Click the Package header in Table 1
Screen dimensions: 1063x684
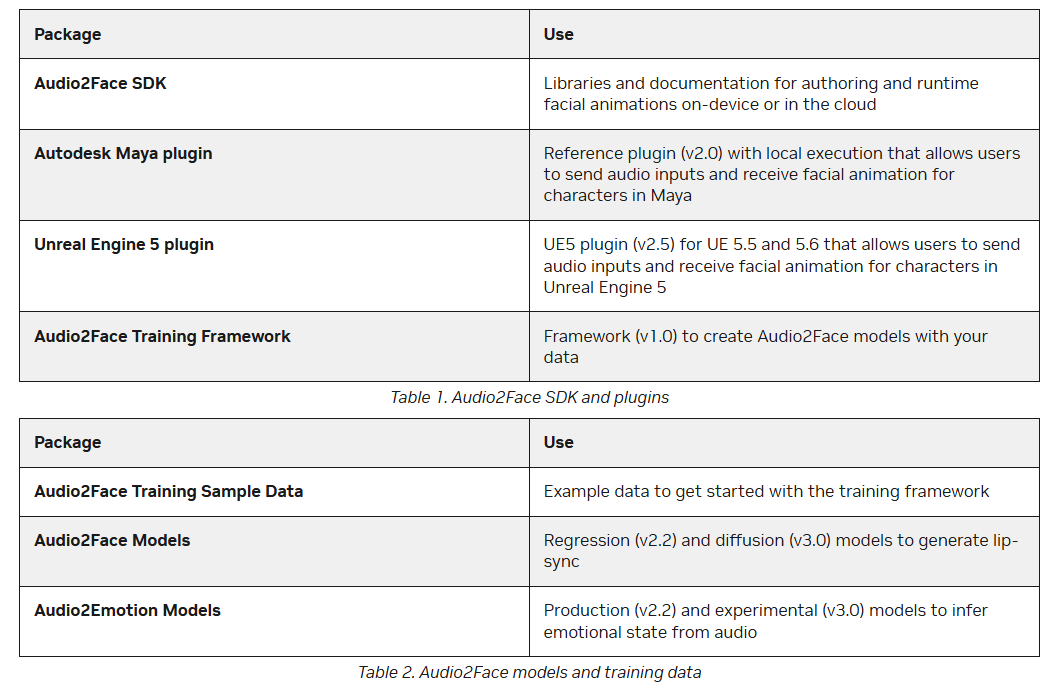point(68,34)
